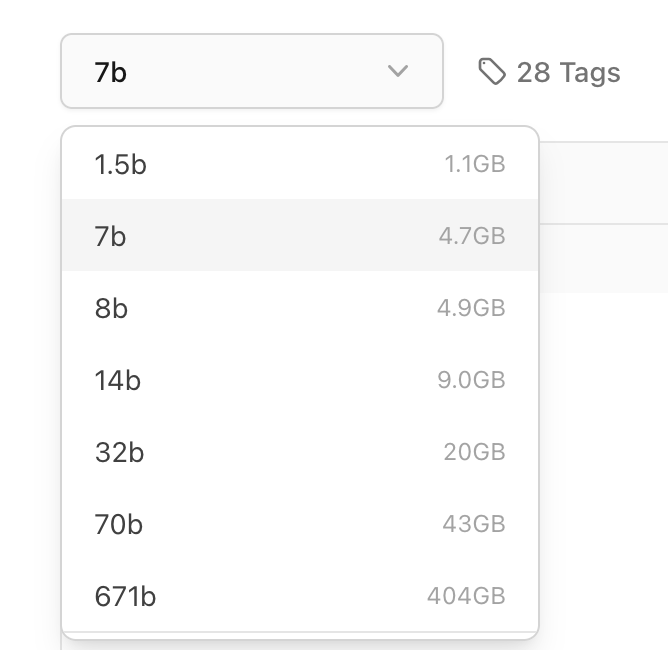Switch to the 32b model option

click(x=119, y=452)
